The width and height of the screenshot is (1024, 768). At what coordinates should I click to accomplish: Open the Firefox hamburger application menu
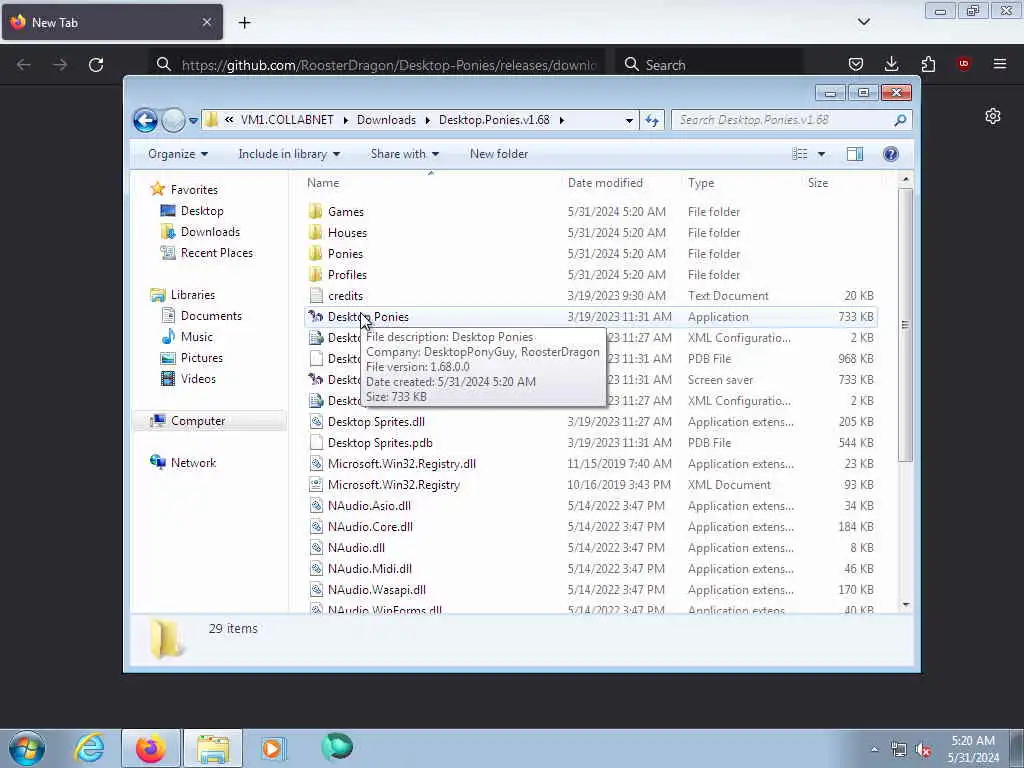point(1000,64)
